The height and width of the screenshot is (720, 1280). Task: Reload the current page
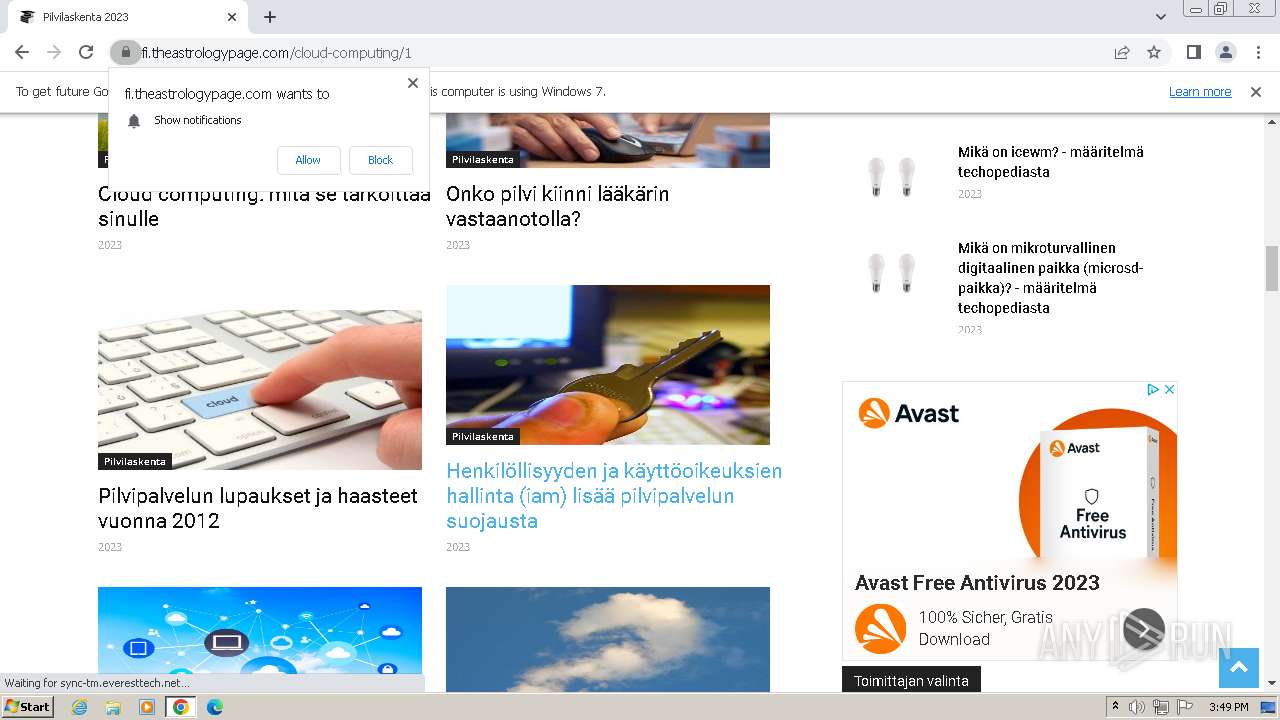[86, 52]
